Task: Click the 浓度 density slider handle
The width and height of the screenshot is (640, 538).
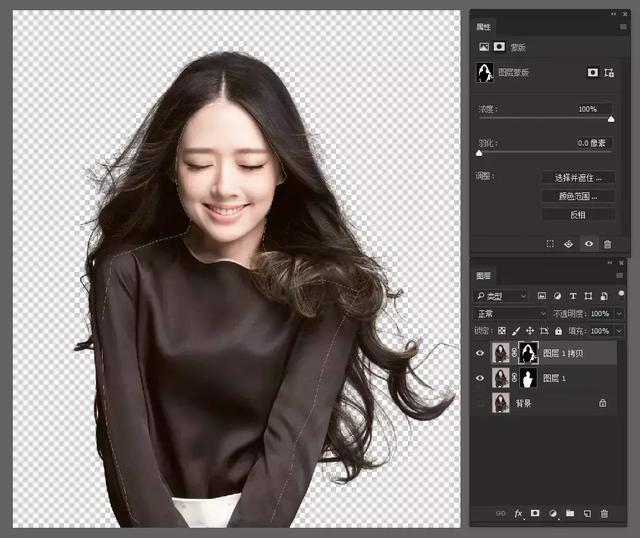Action: 611,120
